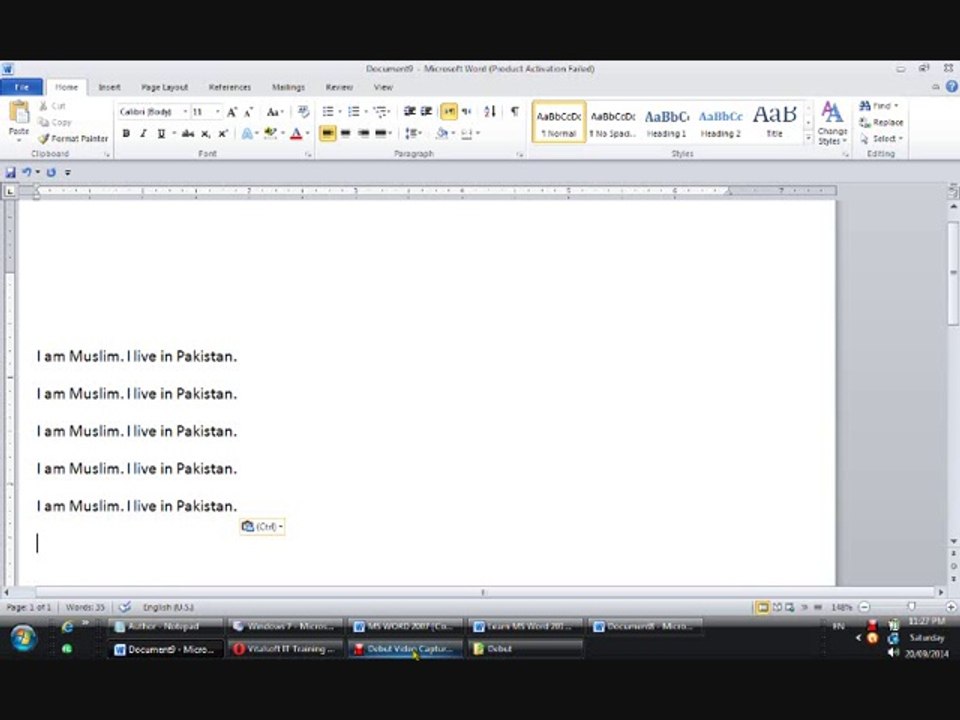Open Debut Video Capture taskbar window
960x720 pixels.
click(x=405, y=649)
